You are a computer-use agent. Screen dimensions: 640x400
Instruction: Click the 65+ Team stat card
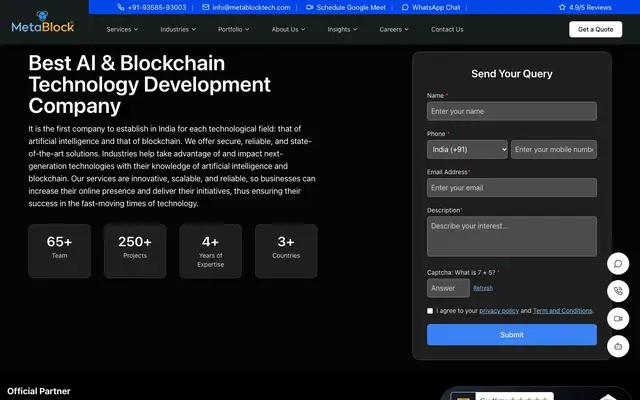pyautogui.click(x=60, y=251)
